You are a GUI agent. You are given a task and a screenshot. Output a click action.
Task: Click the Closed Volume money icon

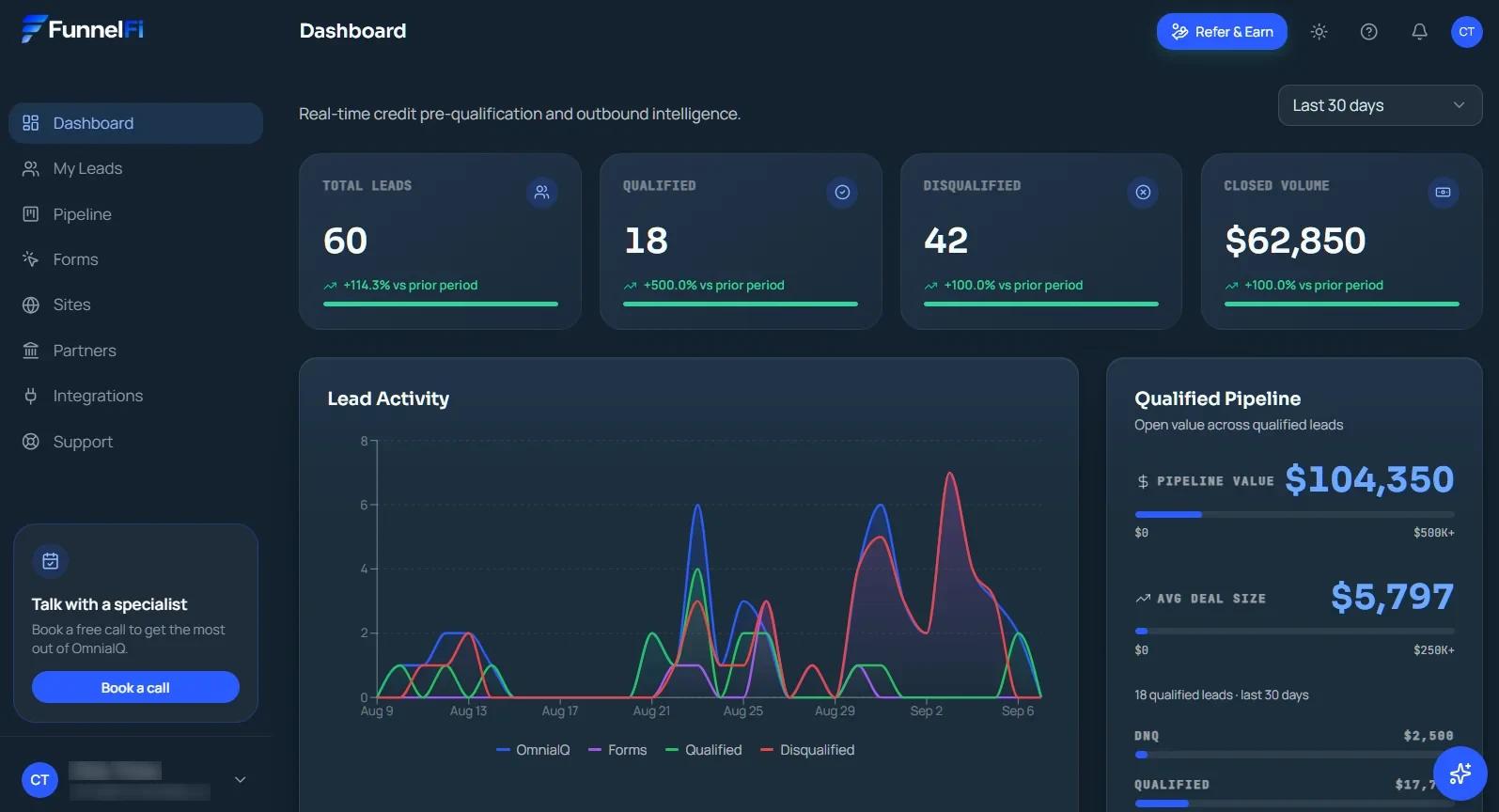(x=1444, y=193)
